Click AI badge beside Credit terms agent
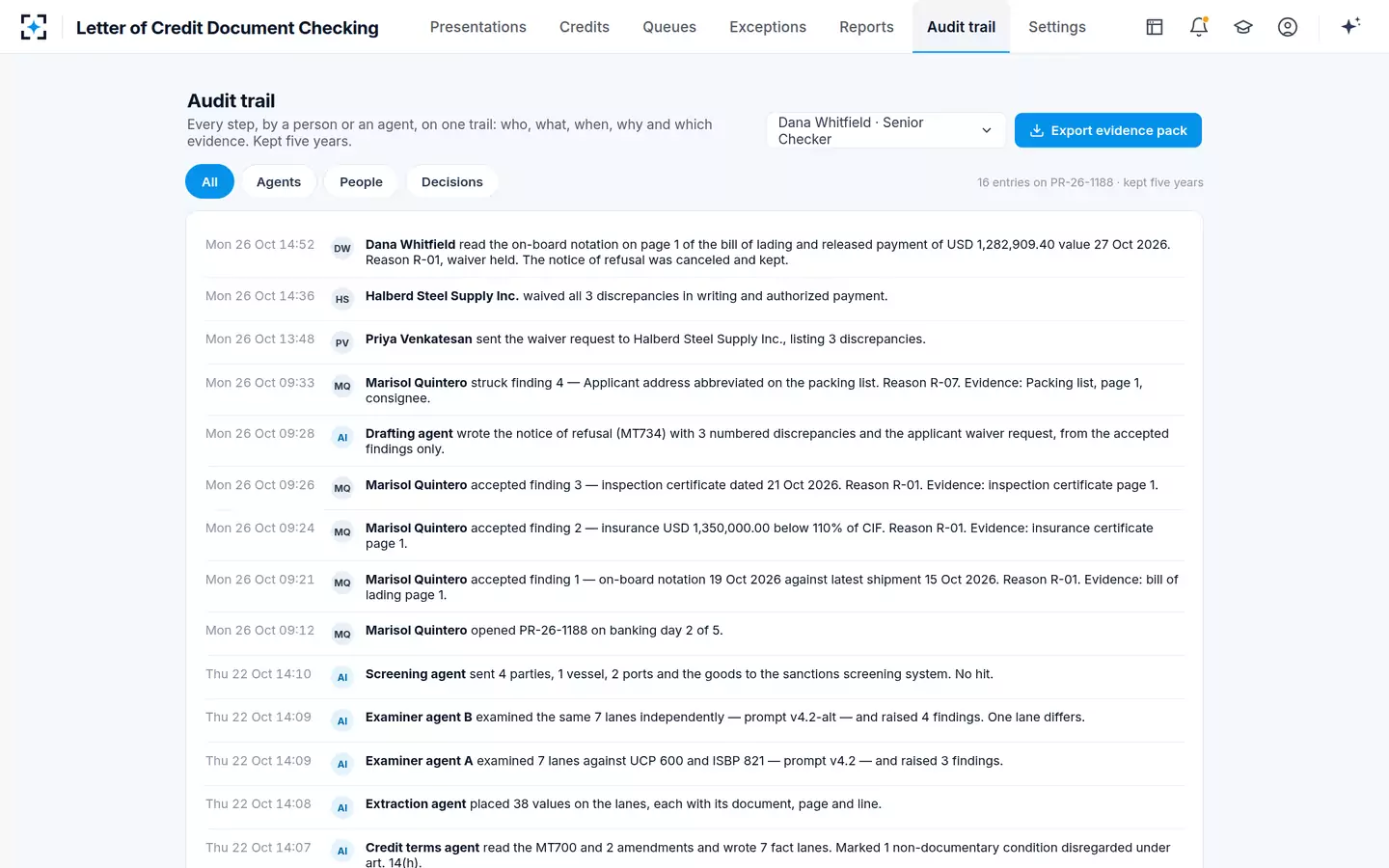1389x868 pixels. (x=342, y=852)
